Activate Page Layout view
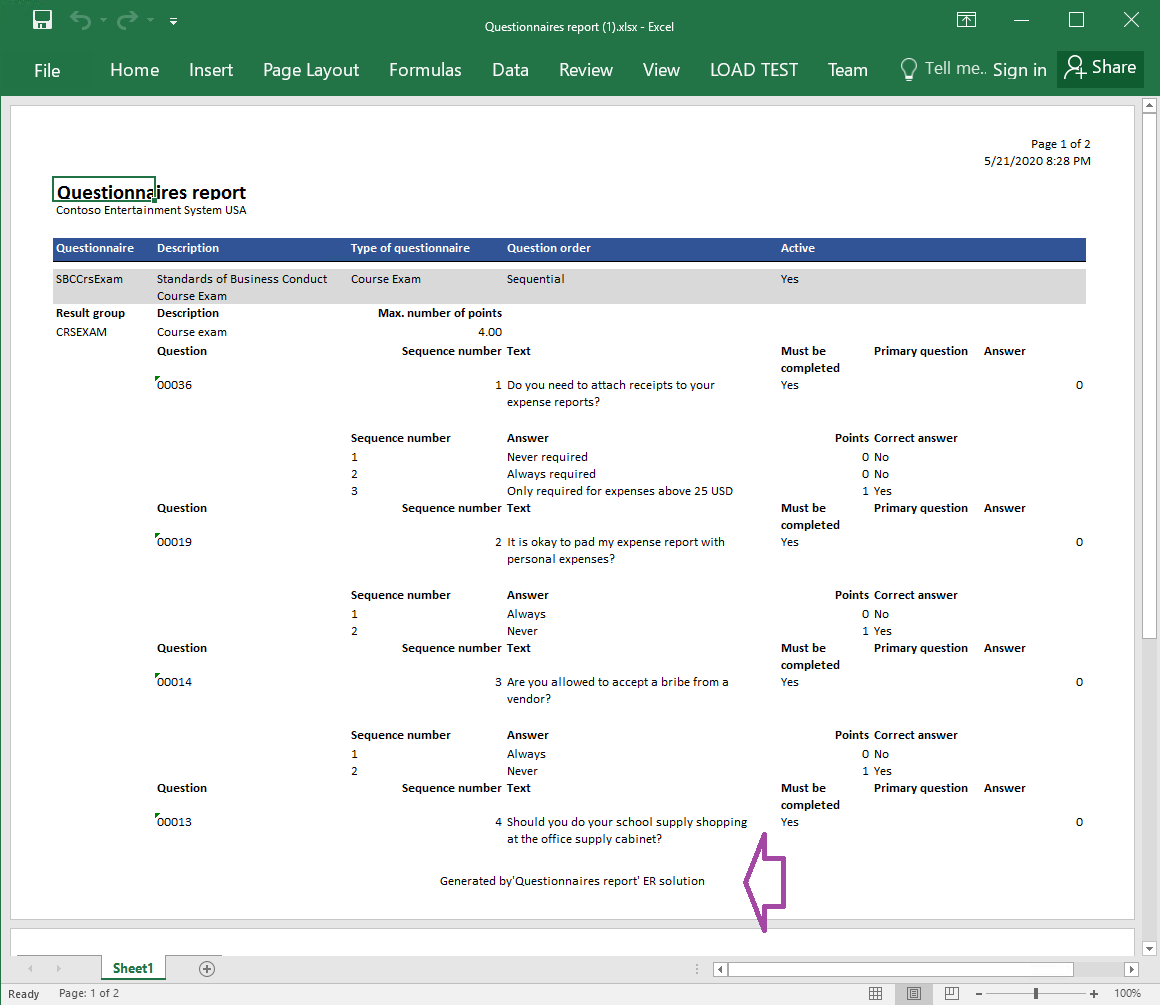Image resolution: width=1160 pixels, height=1005 pixels. (913, 994)
